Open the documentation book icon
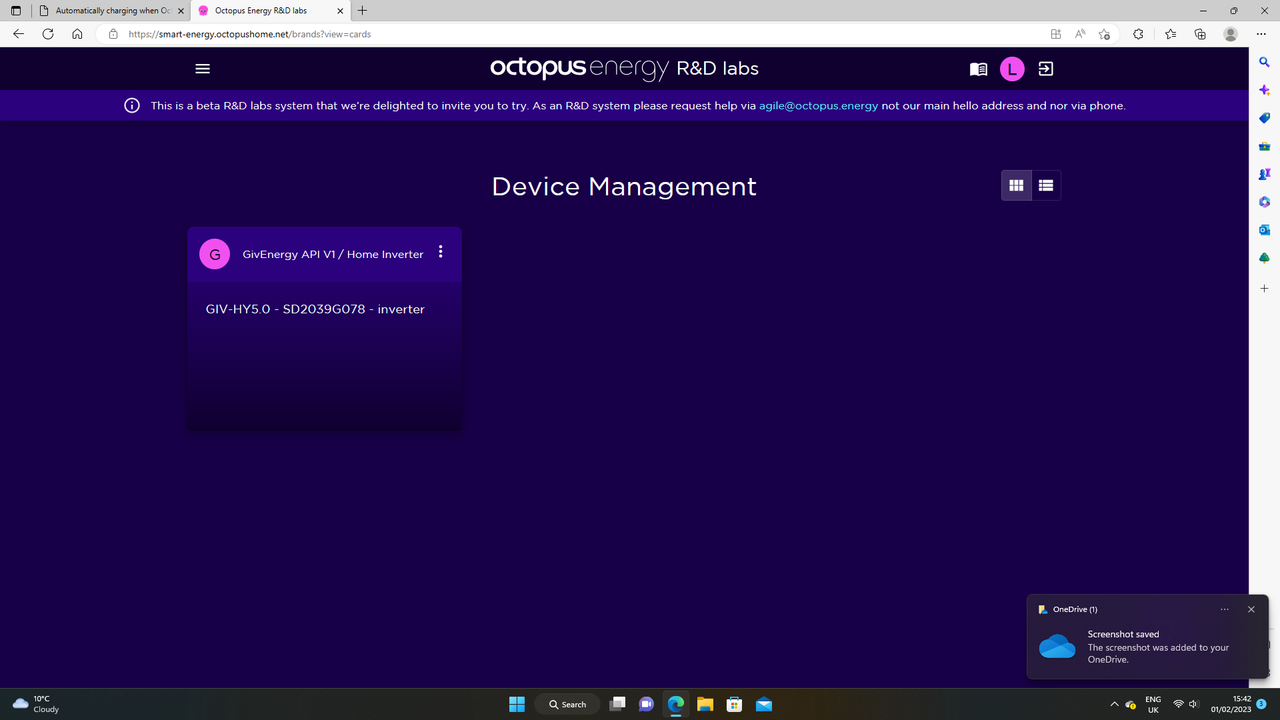This screenshot has height=720, width=1280. 979,69
